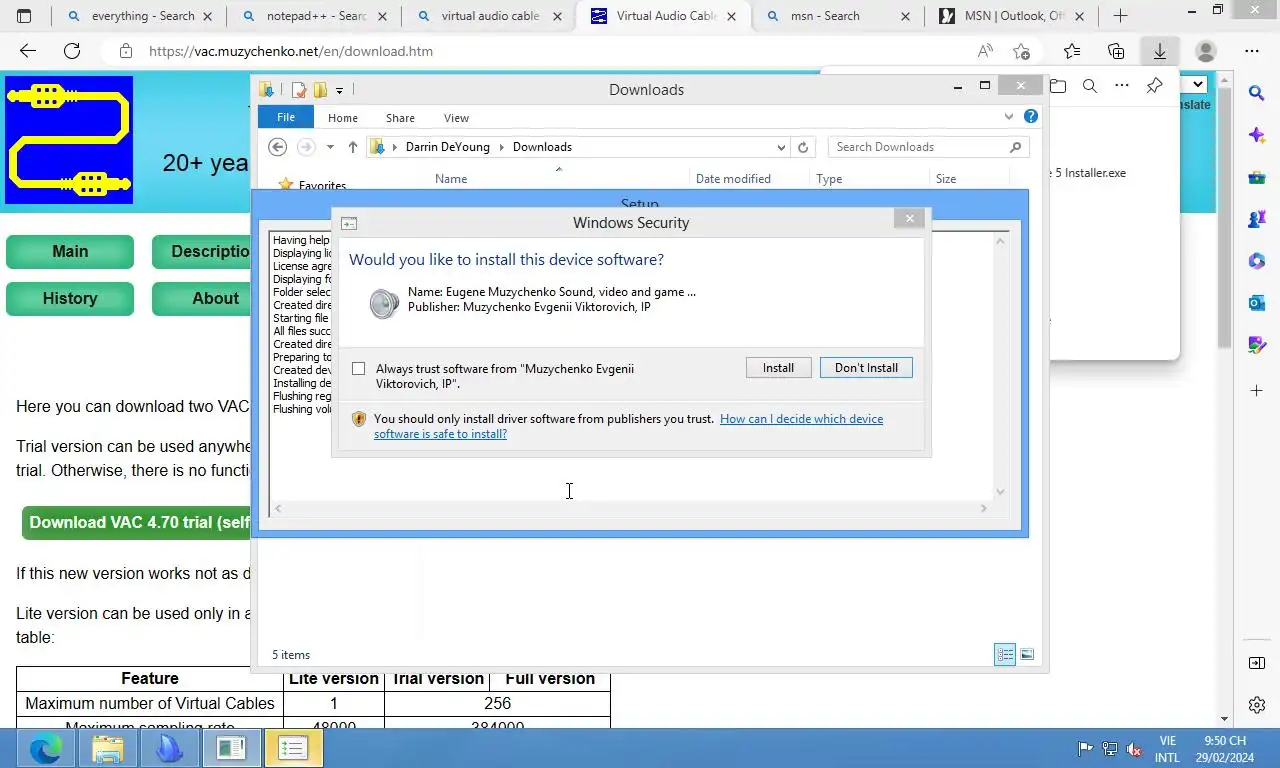Click the New folder quick access icon
The image size is (1280, 768).
click(320, 90)
